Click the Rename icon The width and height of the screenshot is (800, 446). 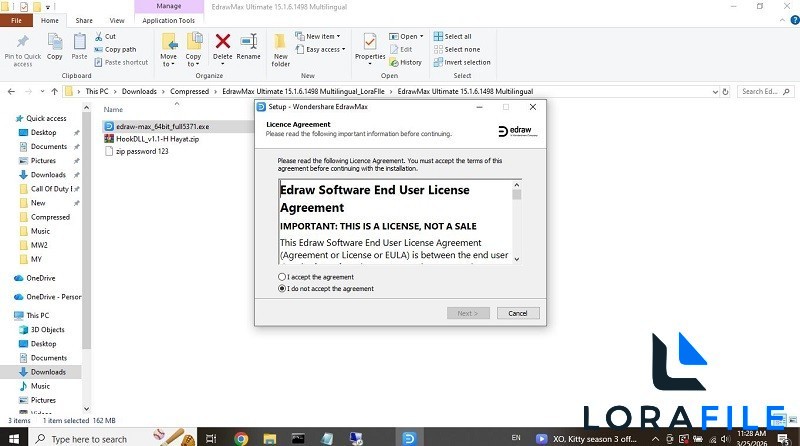point(248,41)
